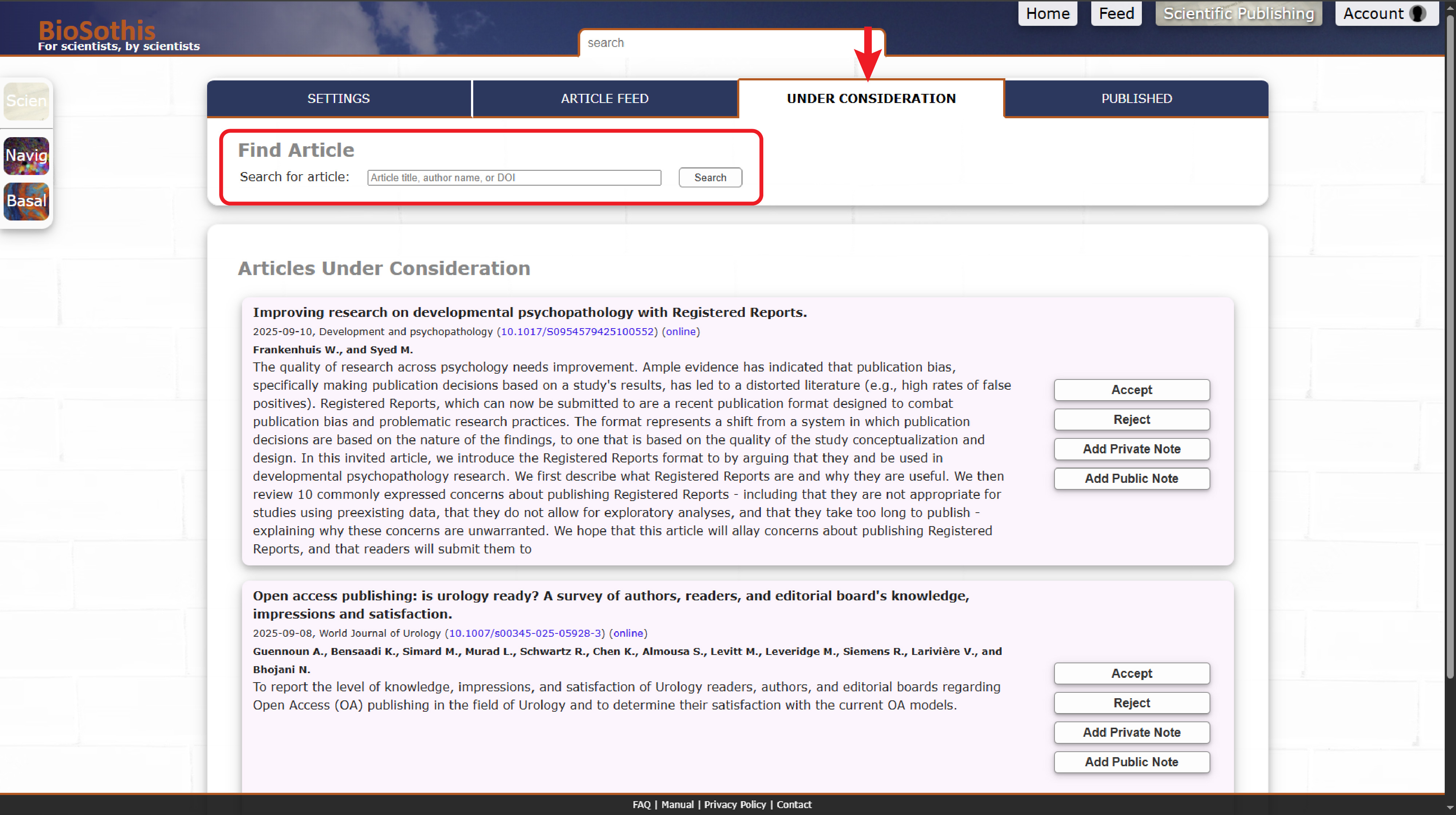Open the Navig sidebar thumbnail icon
The width and height of the screenshot is (1456, 815).
tap(26, 155)
